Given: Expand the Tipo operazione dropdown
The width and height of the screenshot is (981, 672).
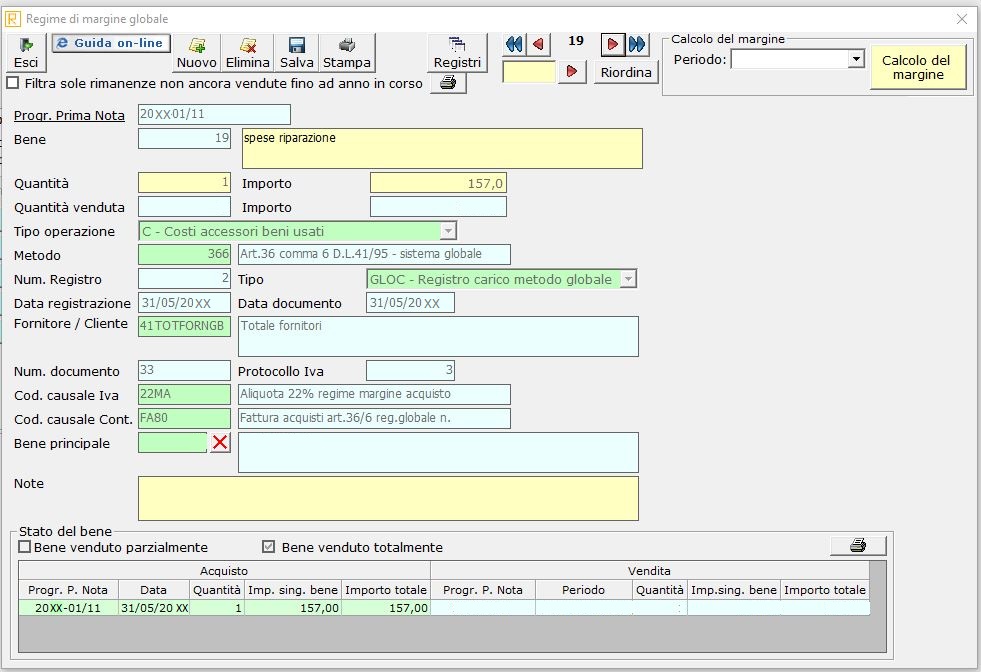Looking at the screenshot, I should [448, 231].
